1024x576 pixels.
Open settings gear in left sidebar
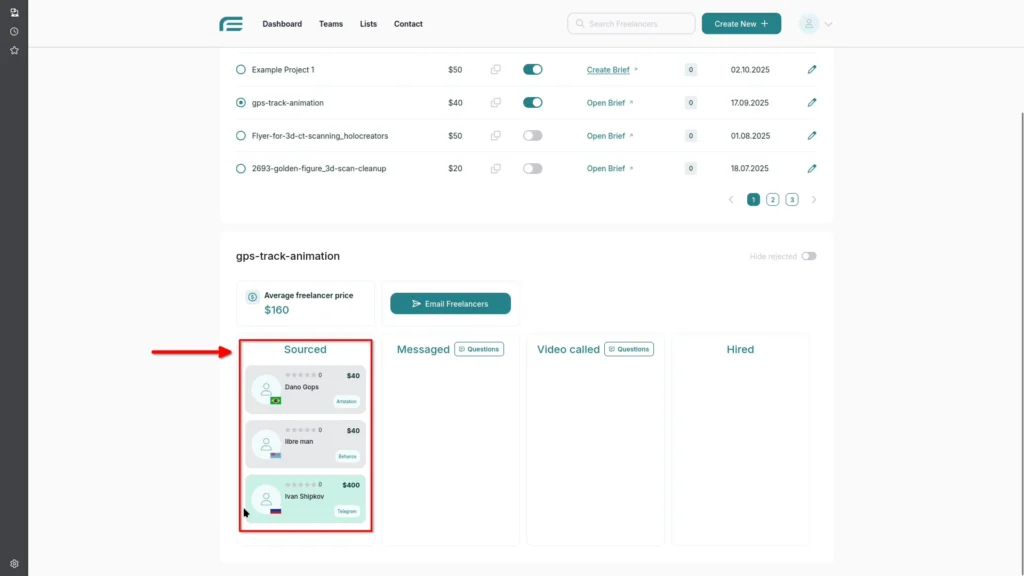14,564
